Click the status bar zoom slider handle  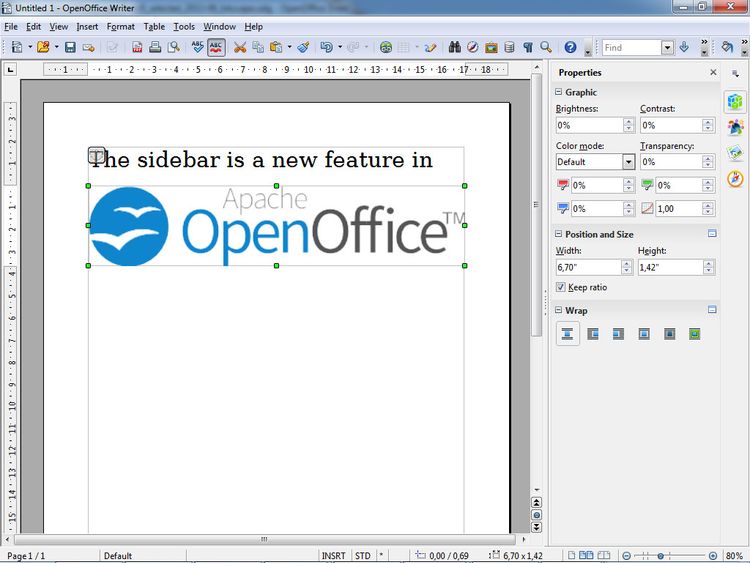(661, 555)
